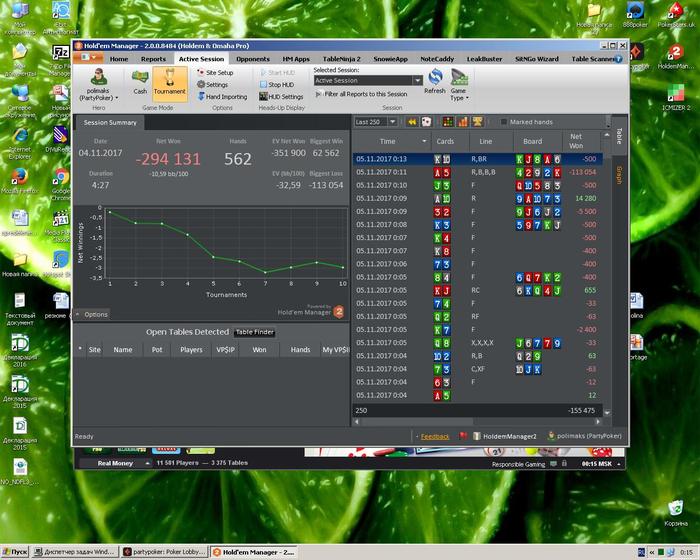Click the playing cards hand view icon

[426, 122]
